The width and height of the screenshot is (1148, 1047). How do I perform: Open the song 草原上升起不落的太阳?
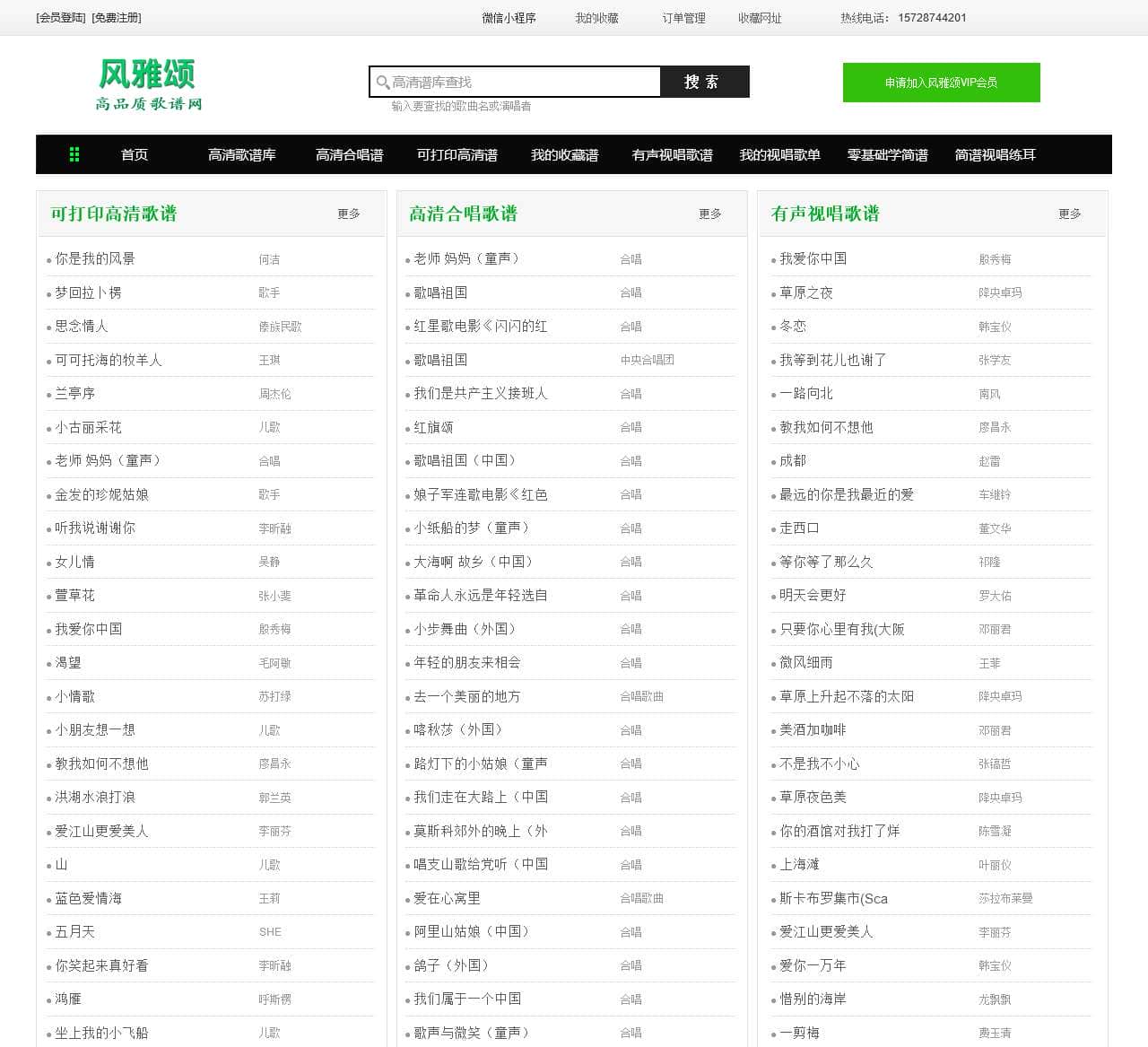point(846,696)
